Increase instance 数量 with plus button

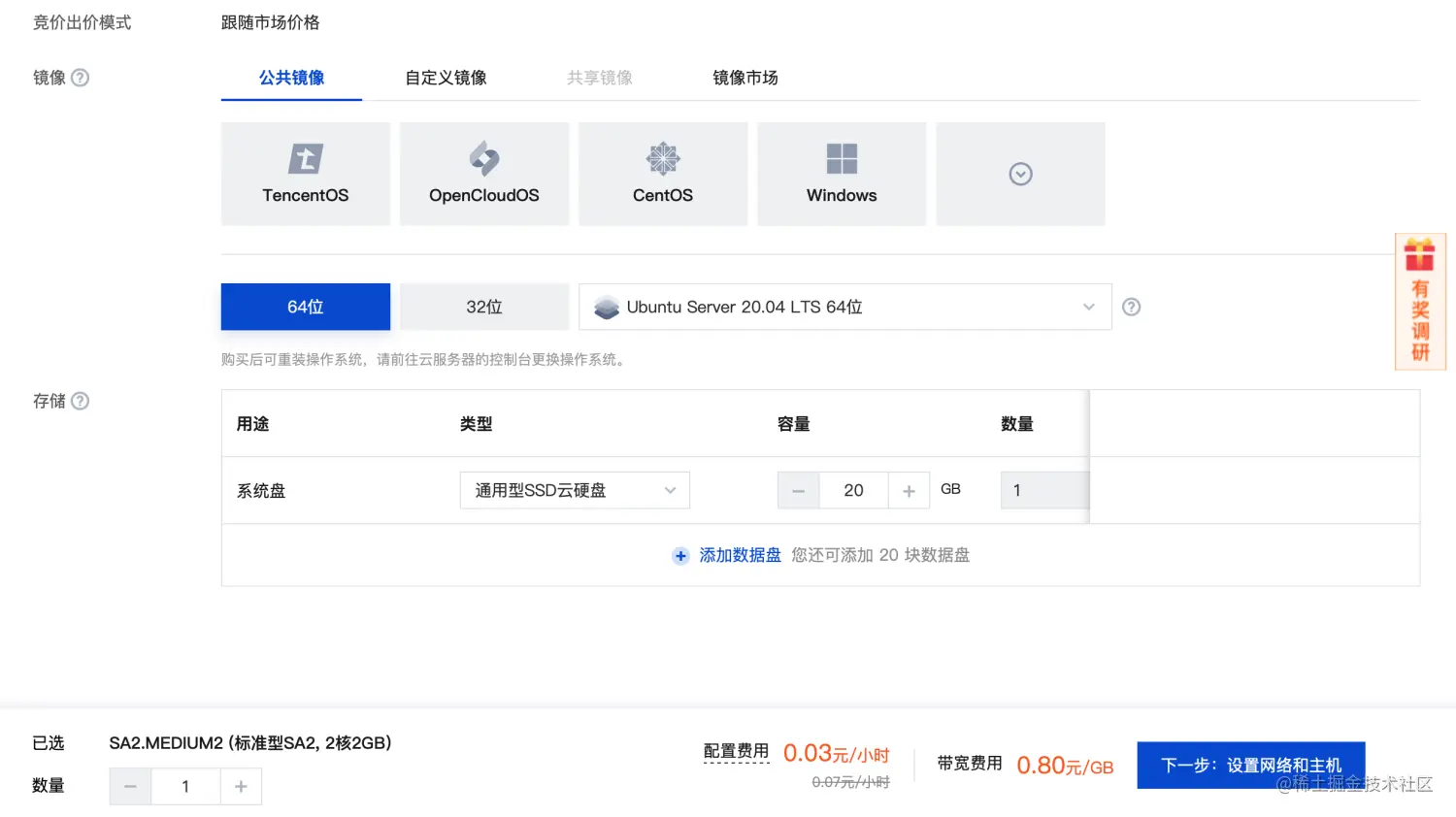241,786
